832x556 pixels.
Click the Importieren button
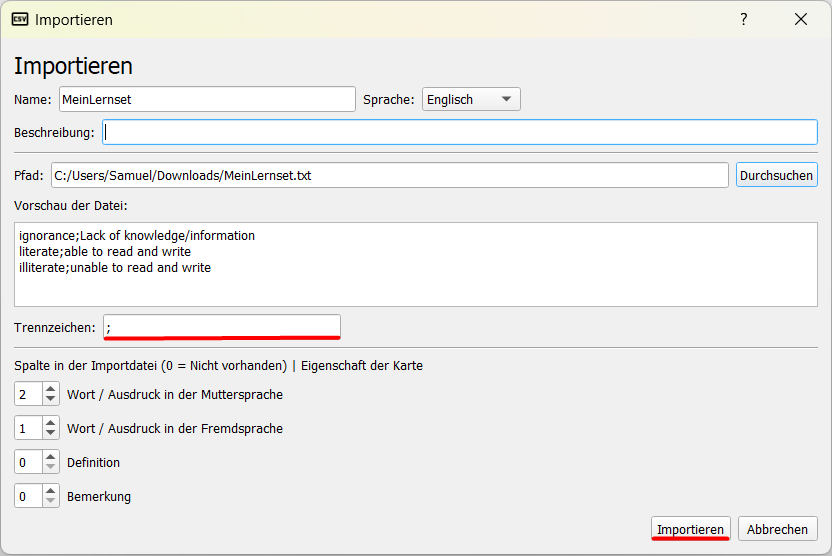coord(690,529)
